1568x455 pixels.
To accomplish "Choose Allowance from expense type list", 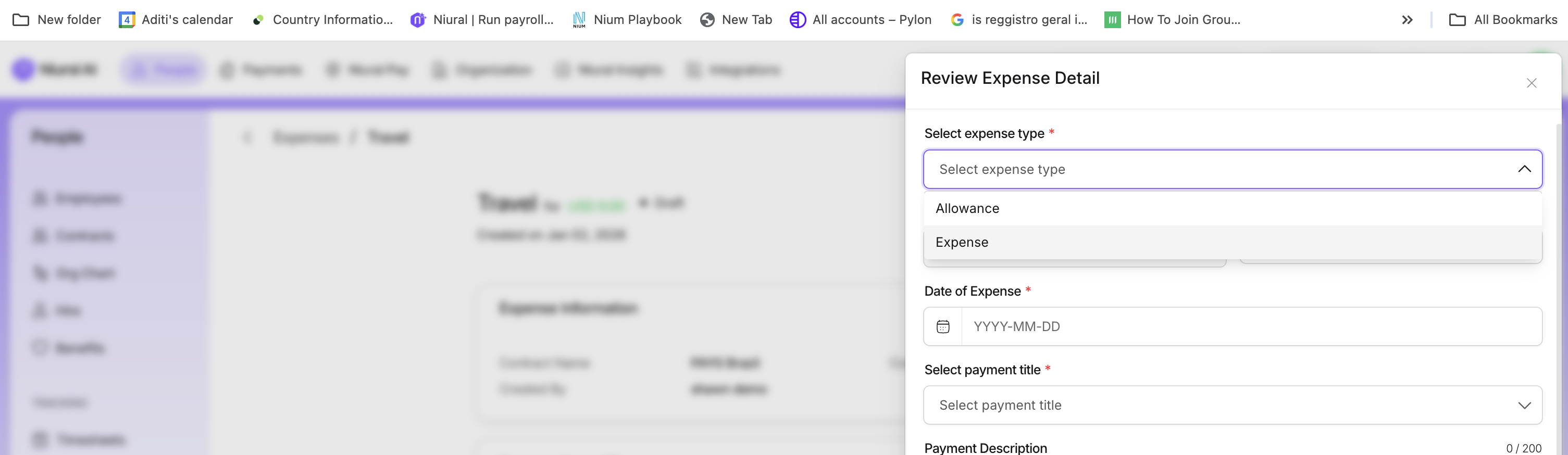I will click(x=967, y=209).
